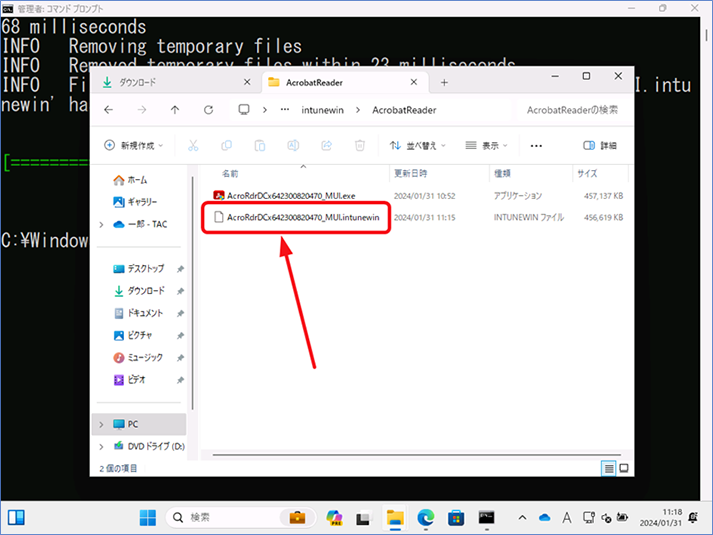Sort by 名前 column header
This screenshot has width=713, height=535.
pyautogui.click(x=230, y=173)
